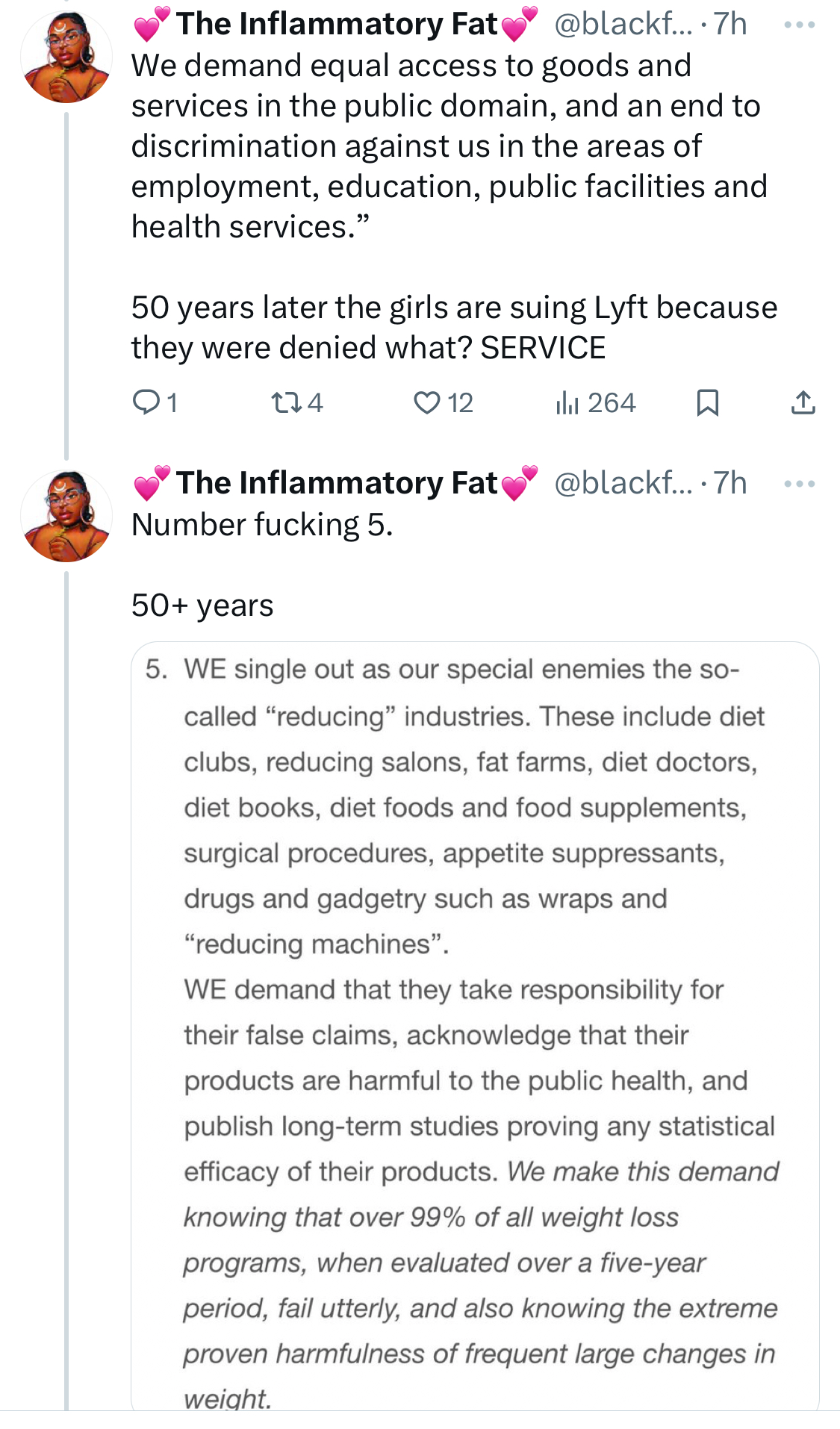Open the first tweet's 7h timestamp
This screenshot has height=1429, width=840.
coord(730,25)
